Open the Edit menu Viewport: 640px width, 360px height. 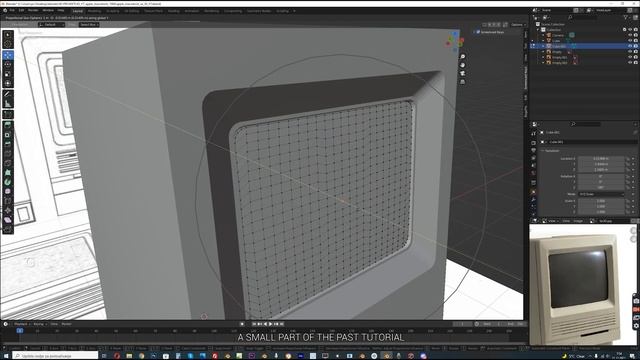pyautogui.click(x=21, y=11)
